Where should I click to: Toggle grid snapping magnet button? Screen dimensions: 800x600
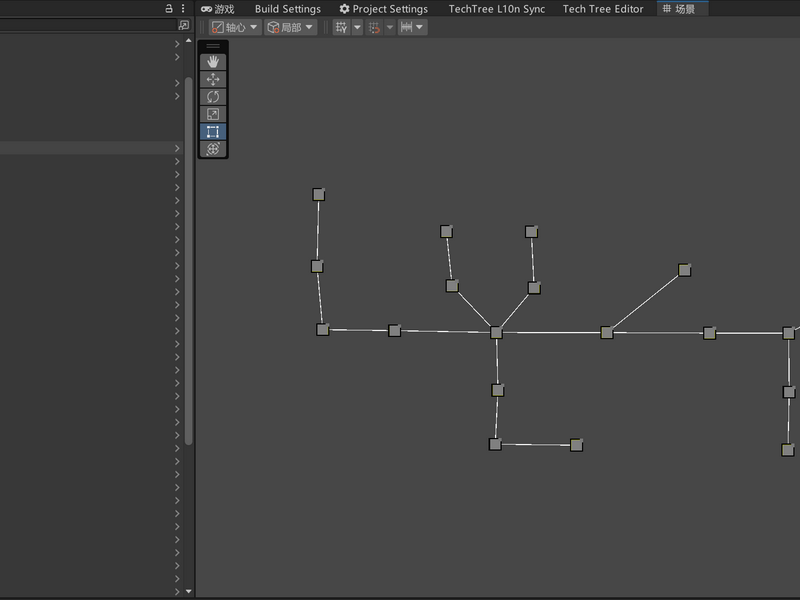(374, 27)
